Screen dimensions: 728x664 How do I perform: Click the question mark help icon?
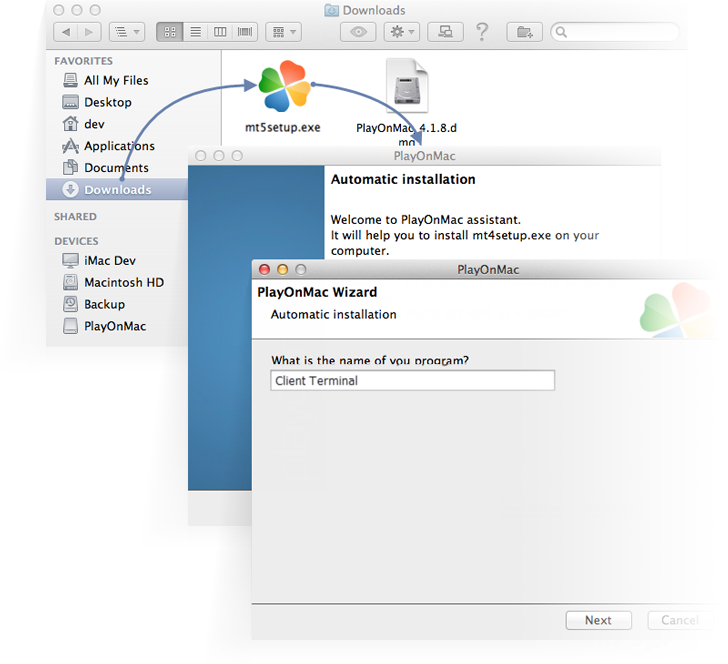(482, 32)
